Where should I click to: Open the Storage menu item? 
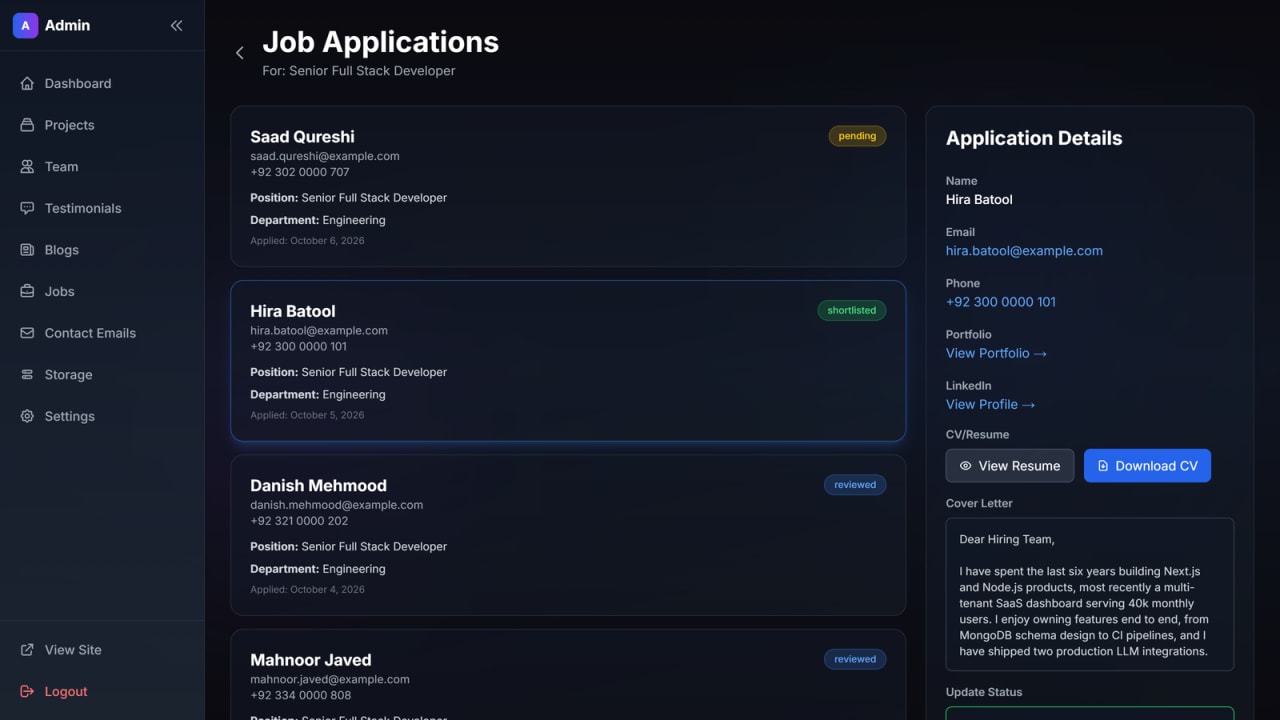(x=102, y=375)
